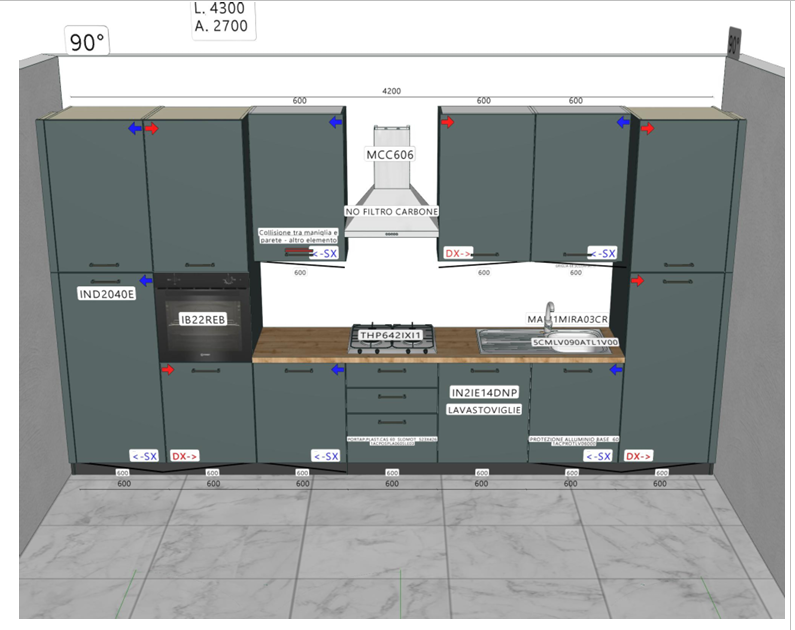
Task: Click the red DX-> tag under right wall cabinet
Action: tap(458, 254)
